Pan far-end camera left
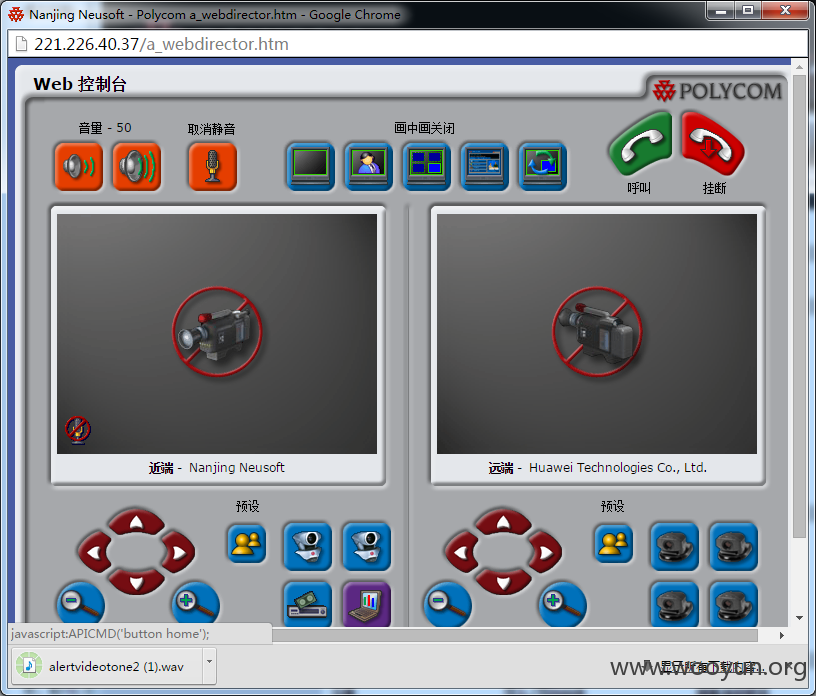This screenshot has height=696, width=816. click(x=461, y=552)
